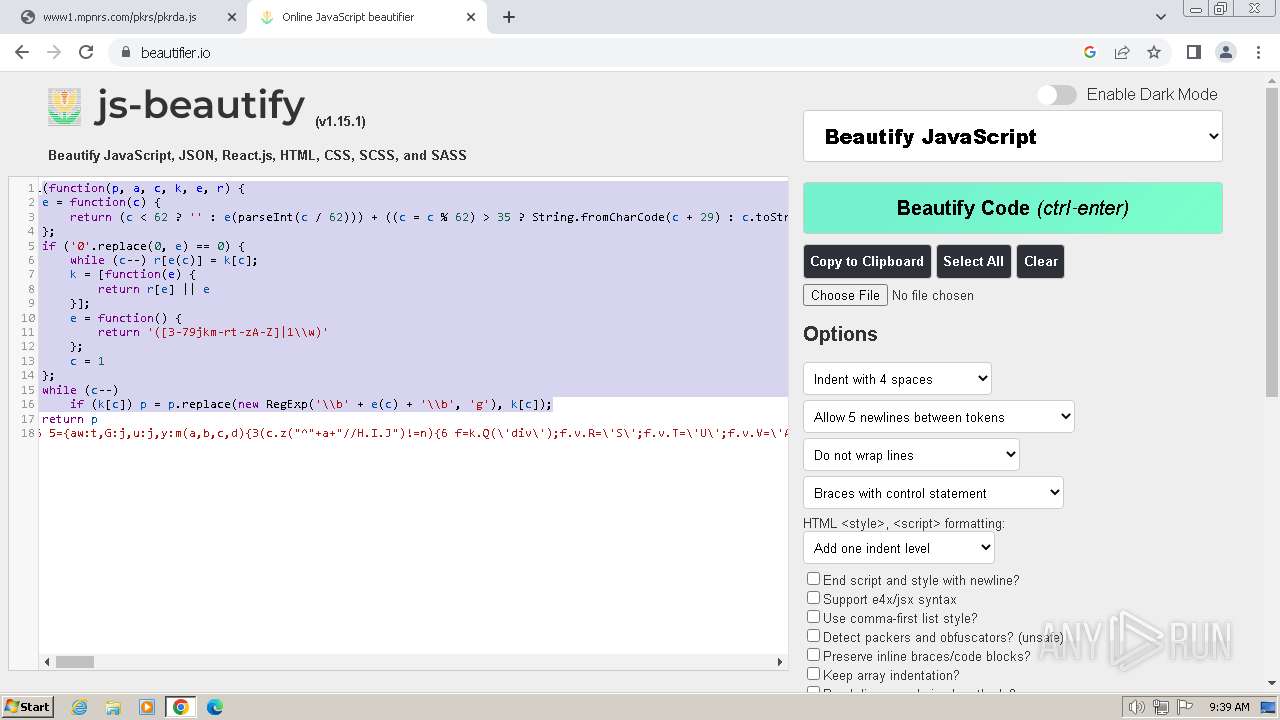Click the taskbar clock showing 9:39 AM
The height and width of the screenshot is (720, 1280).
[1229, 707]
